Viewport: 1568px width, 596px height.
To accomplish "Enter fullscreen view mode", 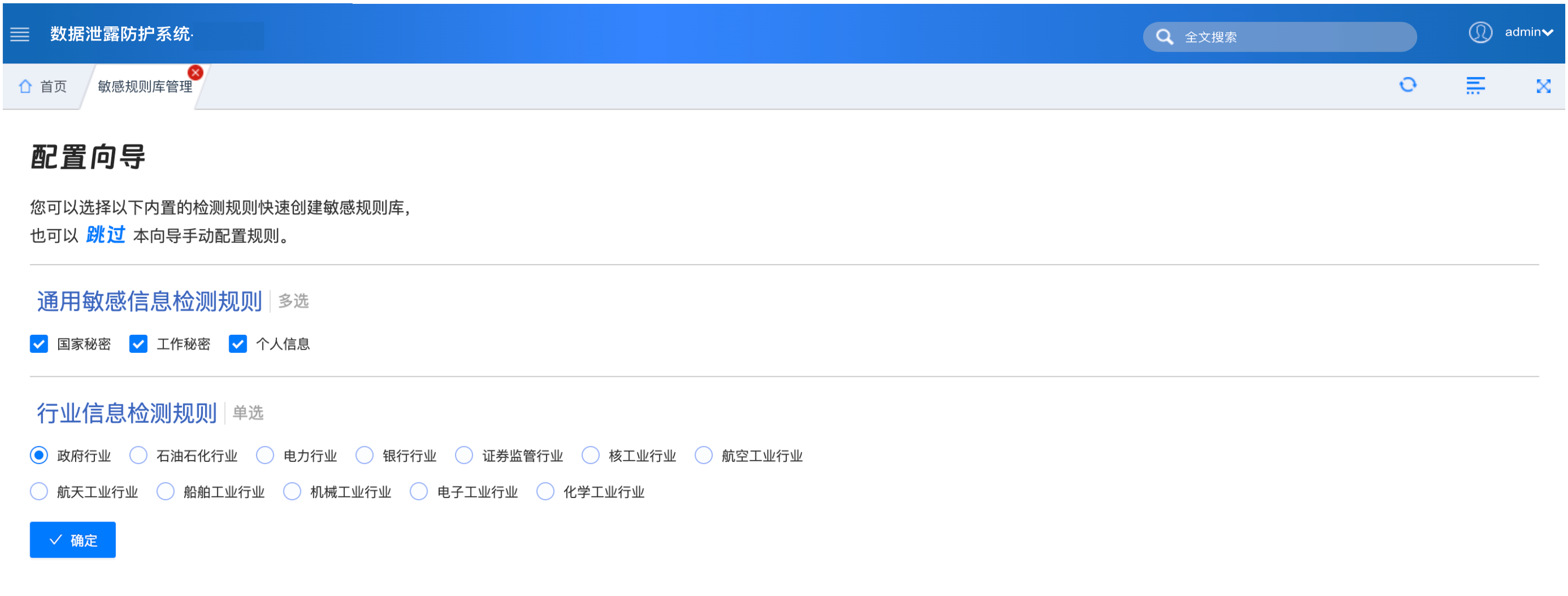I will (x=1544, y=86).
